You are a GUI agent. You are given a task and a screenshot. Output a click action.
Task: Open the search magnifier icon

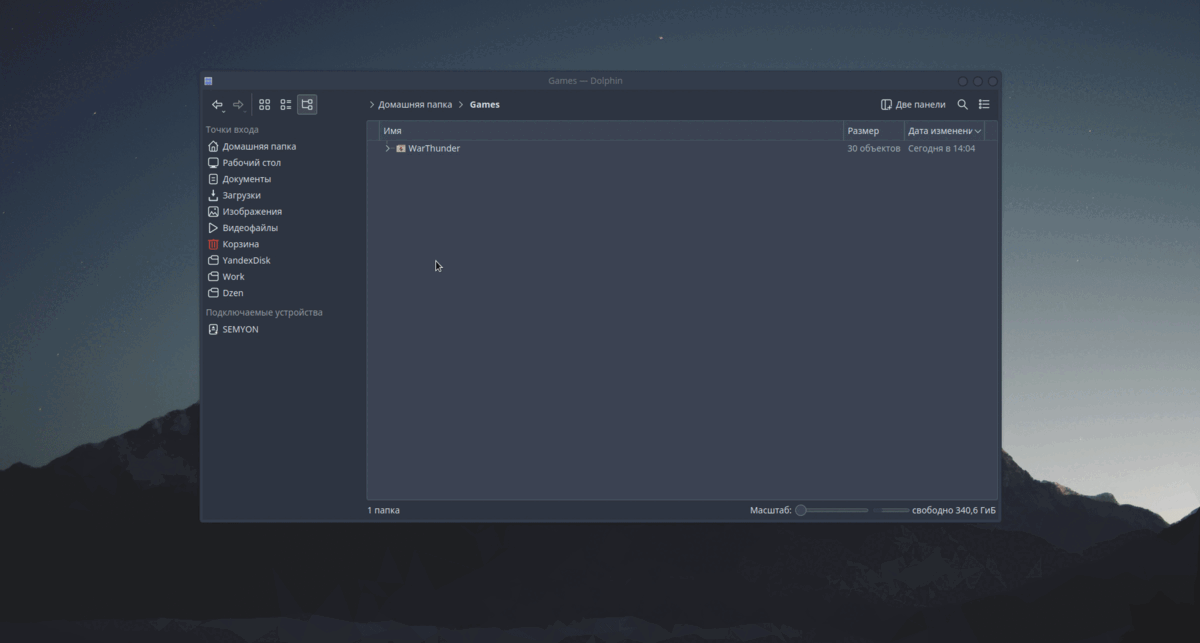coord(963,104)
